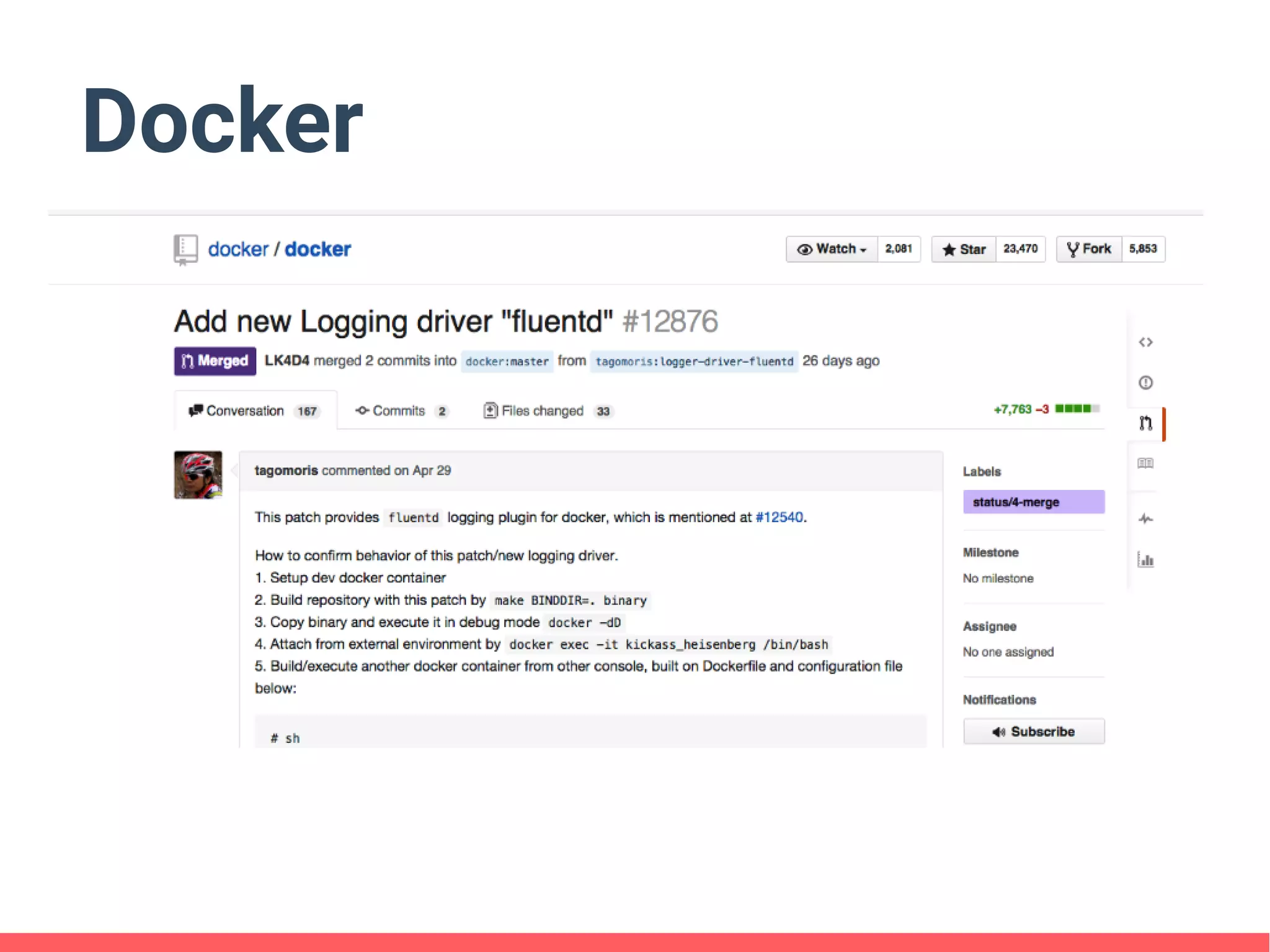Screen dimensions: 1270x952
Task: Click the repository book icon beside docker/docker
Action: [x=185, y=250]
